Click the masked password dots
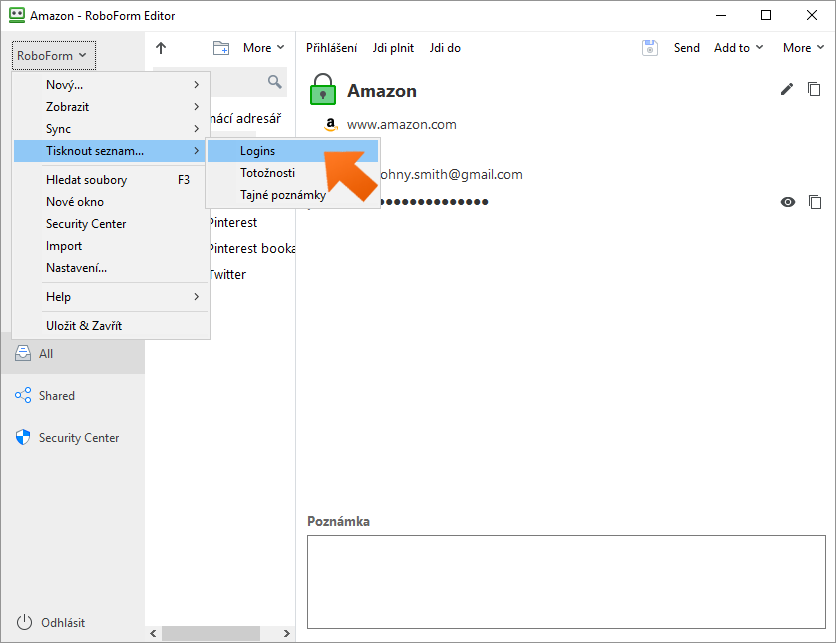836x643 pixels. pyautogui.click(x=434, y=202)
